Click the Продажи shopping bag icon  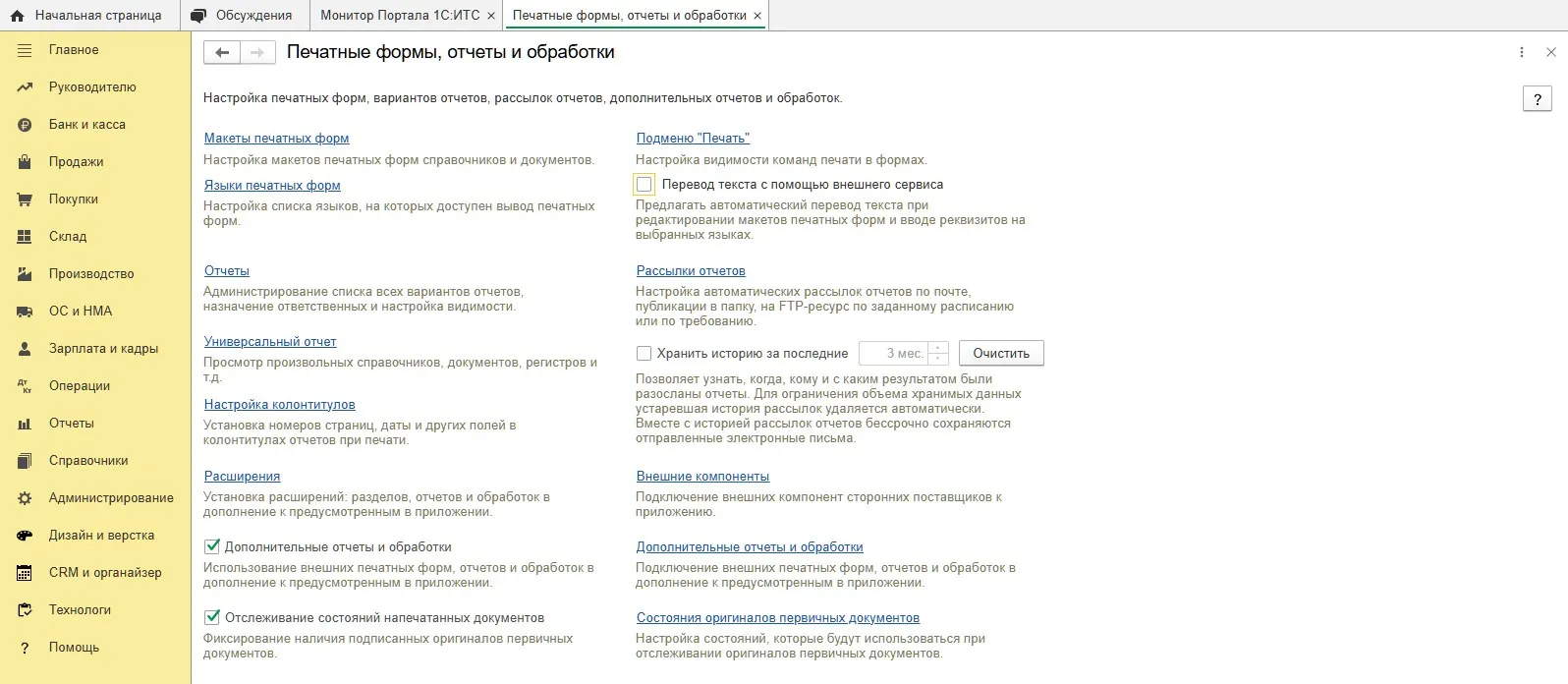[x=26, y=162]
